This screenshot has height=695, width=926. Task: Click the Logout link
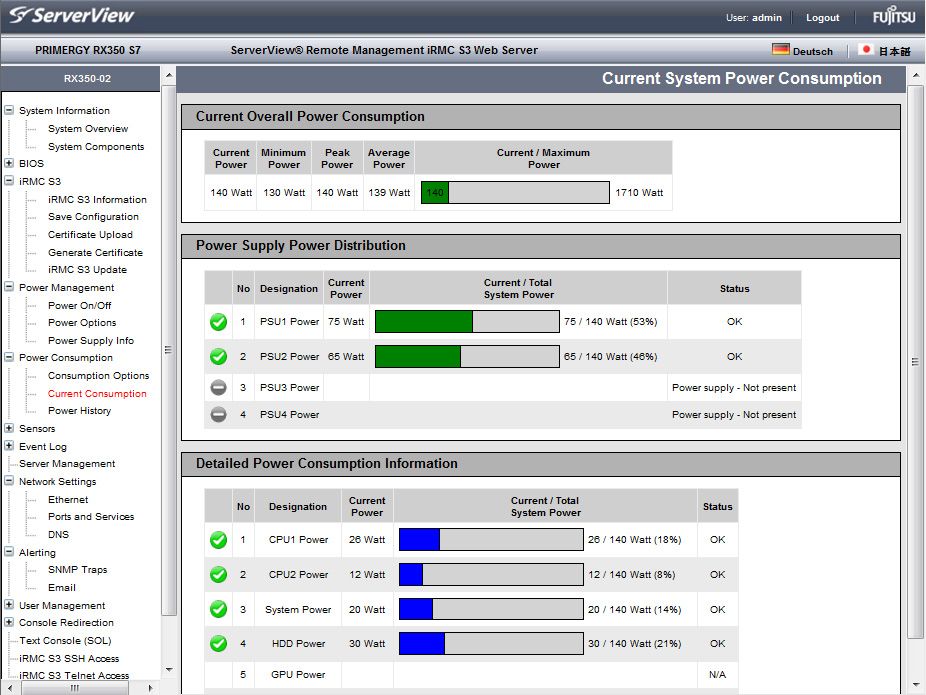tap(823, 18)
